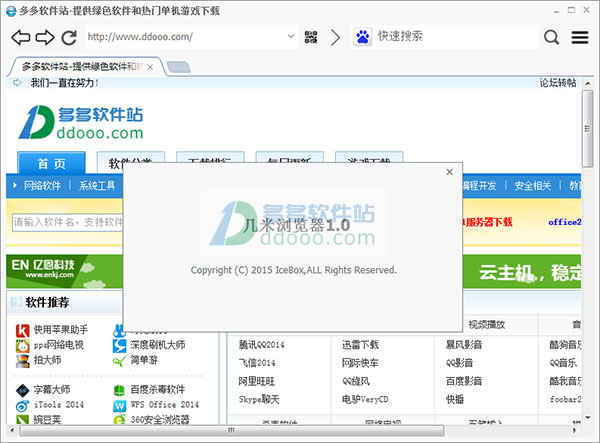Open the QR code icon beside the address bar
Viewport: 600px width, 443px height.
point(311,37)
